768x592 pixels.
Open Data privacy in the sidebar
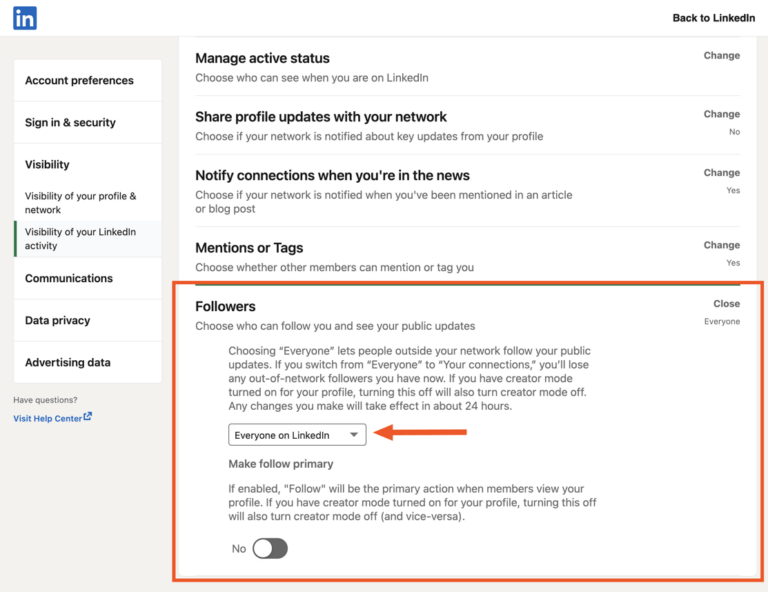57,321
